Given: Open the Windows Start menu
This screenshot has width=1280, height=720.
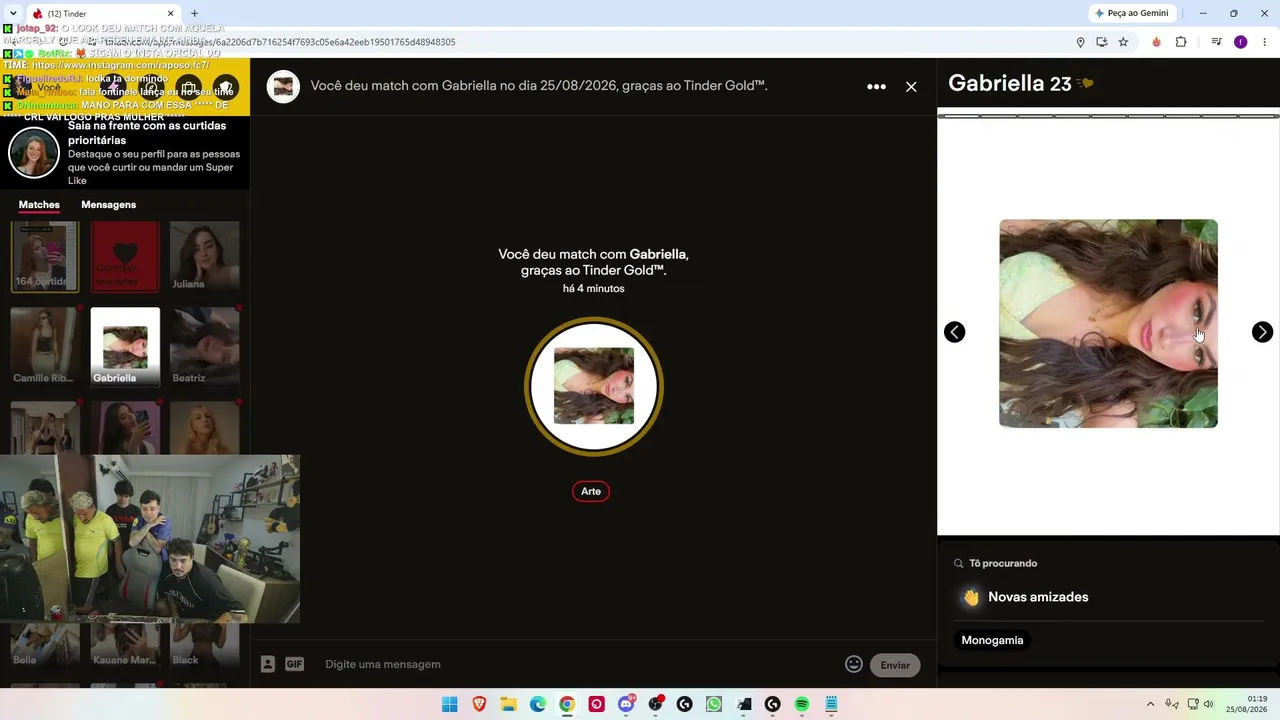Looking at the screenshot, I should pos(450,704).
